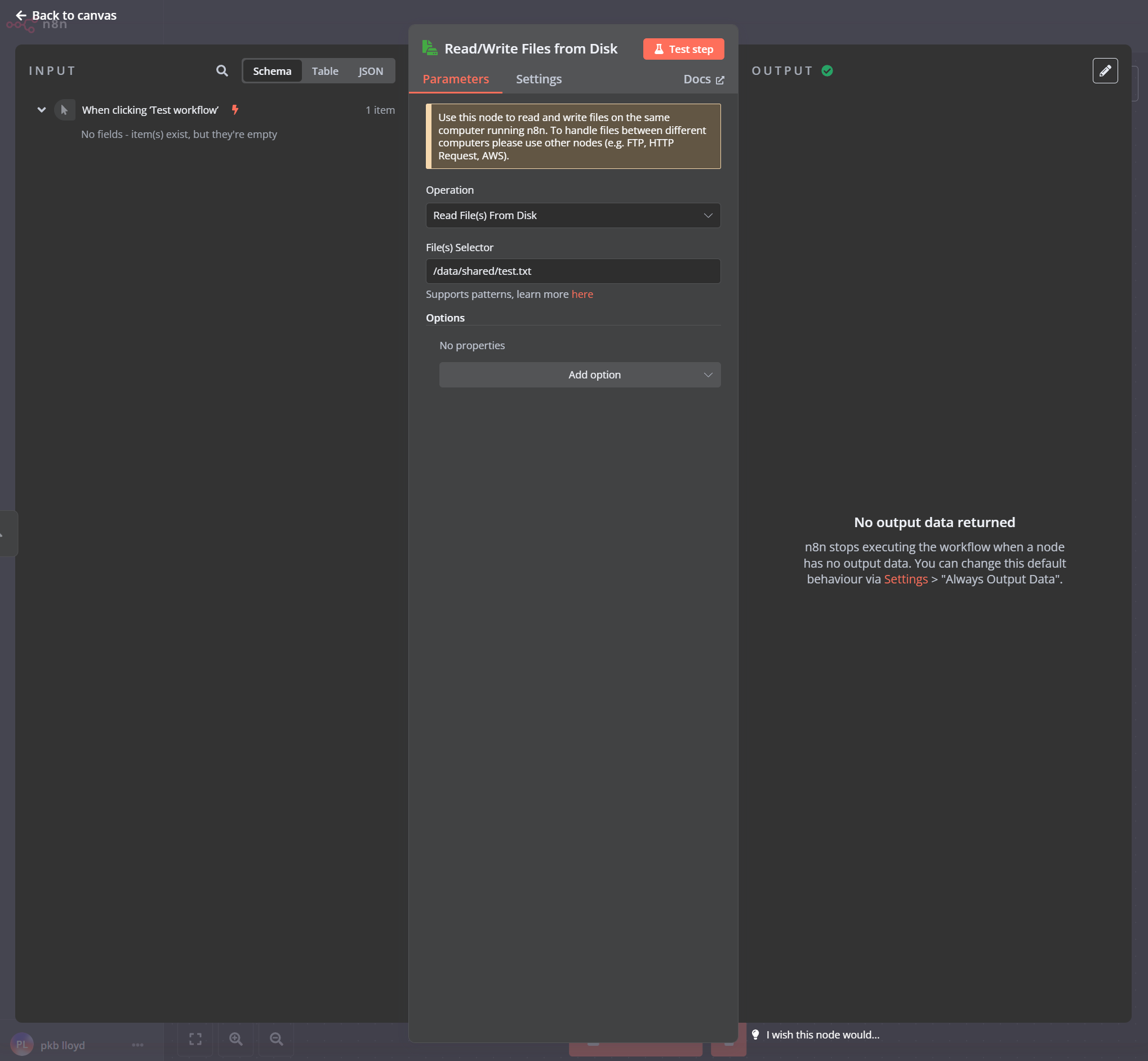Click the Settings link in output message

click(905, 579)
